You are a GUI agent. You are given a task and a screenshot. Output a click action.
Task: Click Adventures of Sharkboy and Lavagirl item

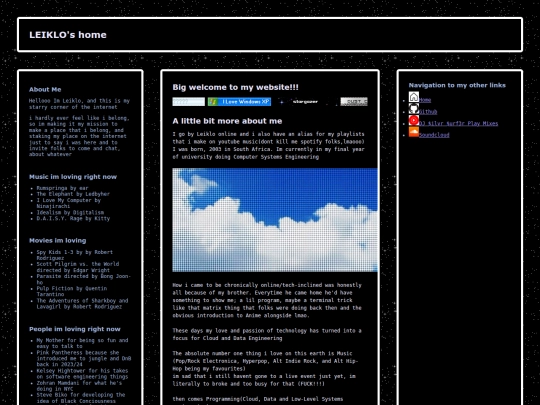coord(82,304)
